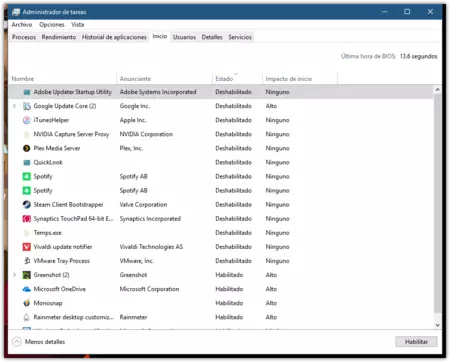Click the iTunesHelper icon
The width and height of the screenshot is (450, 362).
click(27, 120)
